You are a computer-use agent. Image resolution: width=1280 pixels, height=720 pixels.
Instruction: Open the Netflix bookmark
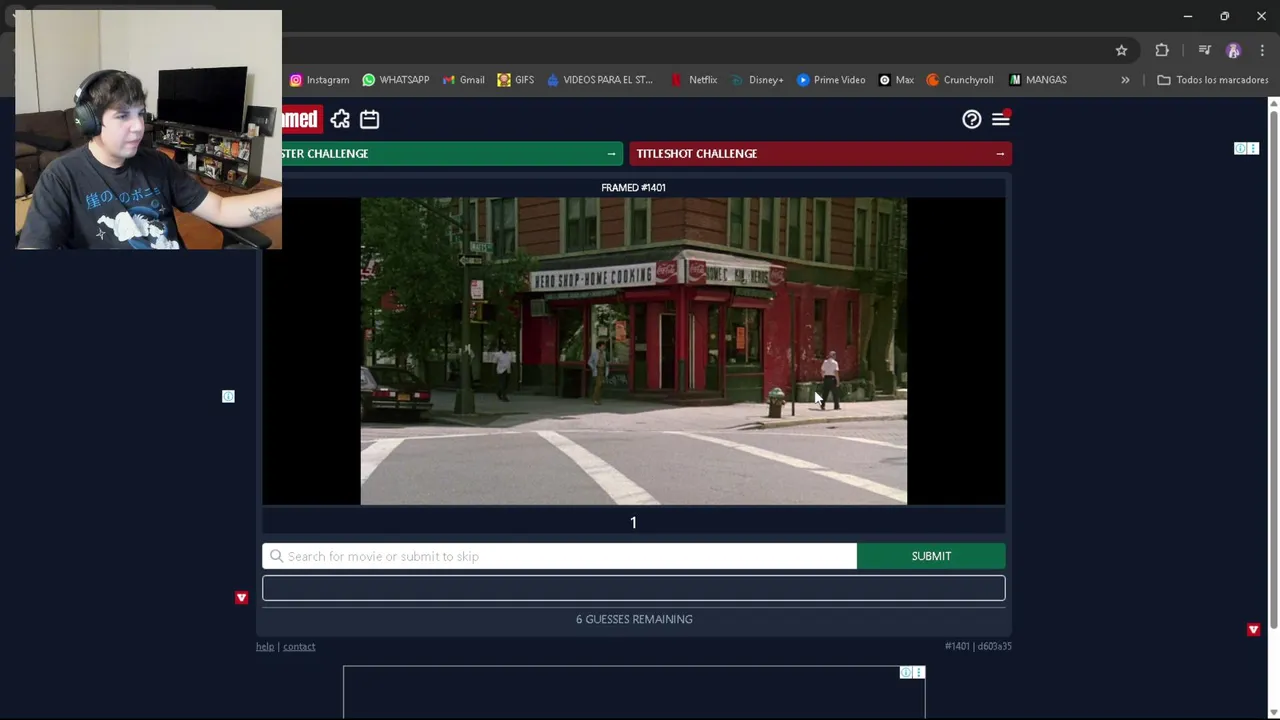point(693,80)
